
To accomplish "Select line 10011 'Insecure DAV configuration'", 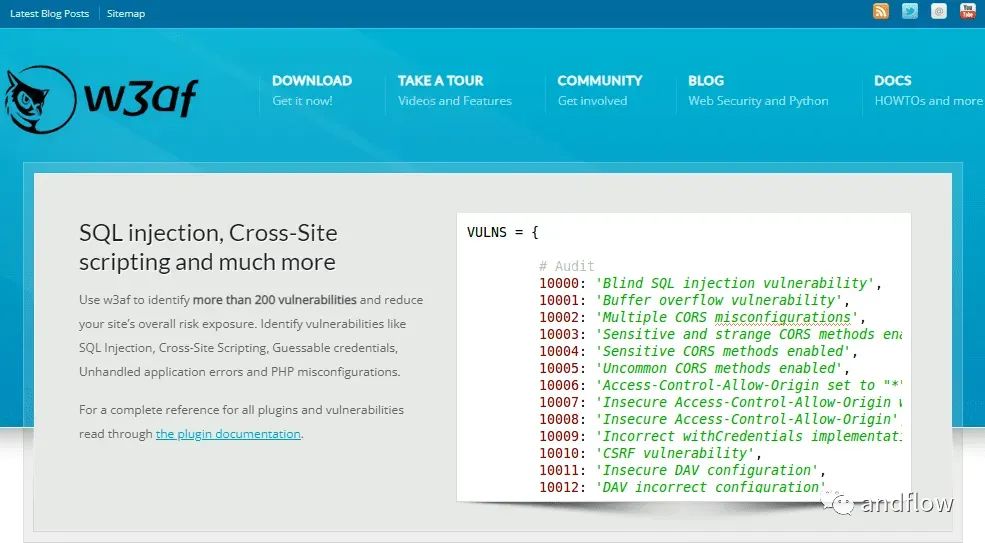I will pos(682,469).
